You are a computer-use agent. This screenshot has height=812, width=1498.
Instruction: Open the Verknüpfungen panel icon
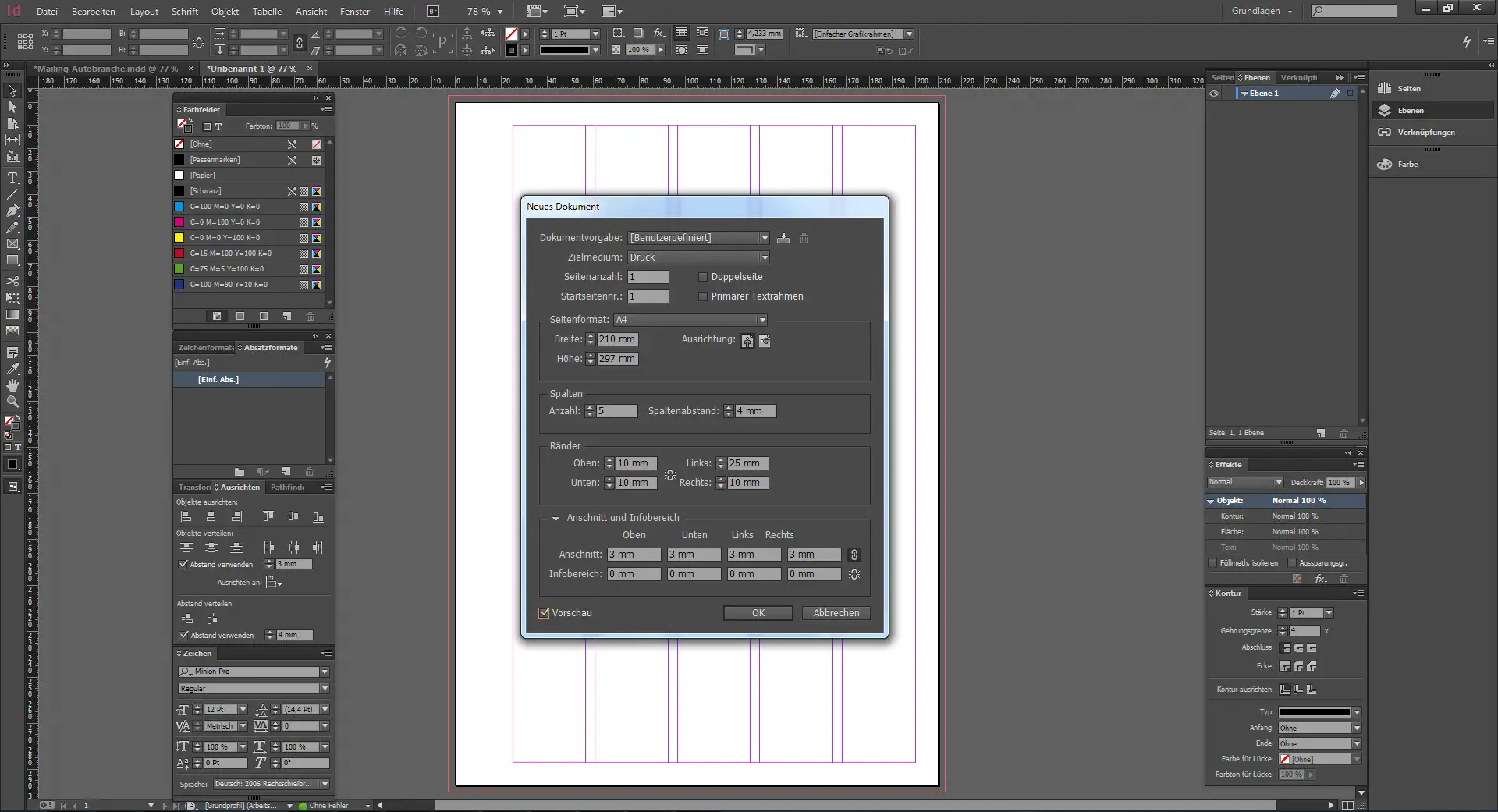[x=1385, y=133]
